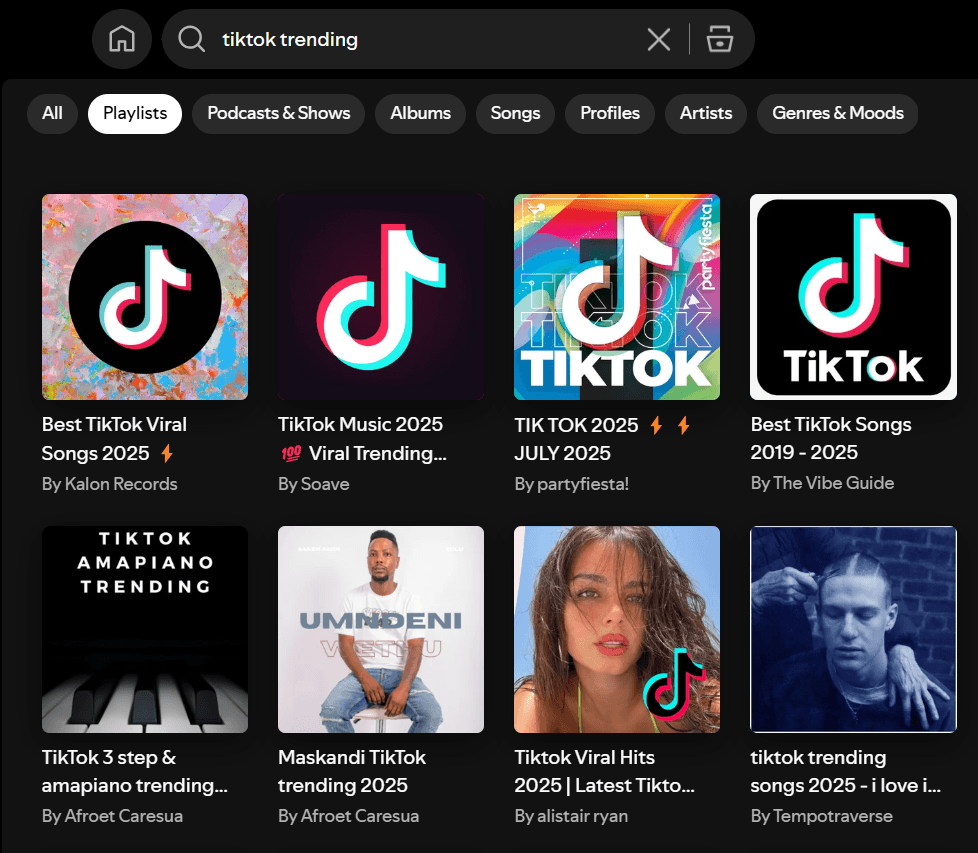
Task: Open the TikTok Music 2025 playlist cover
Action: click(x=380, y=296)
